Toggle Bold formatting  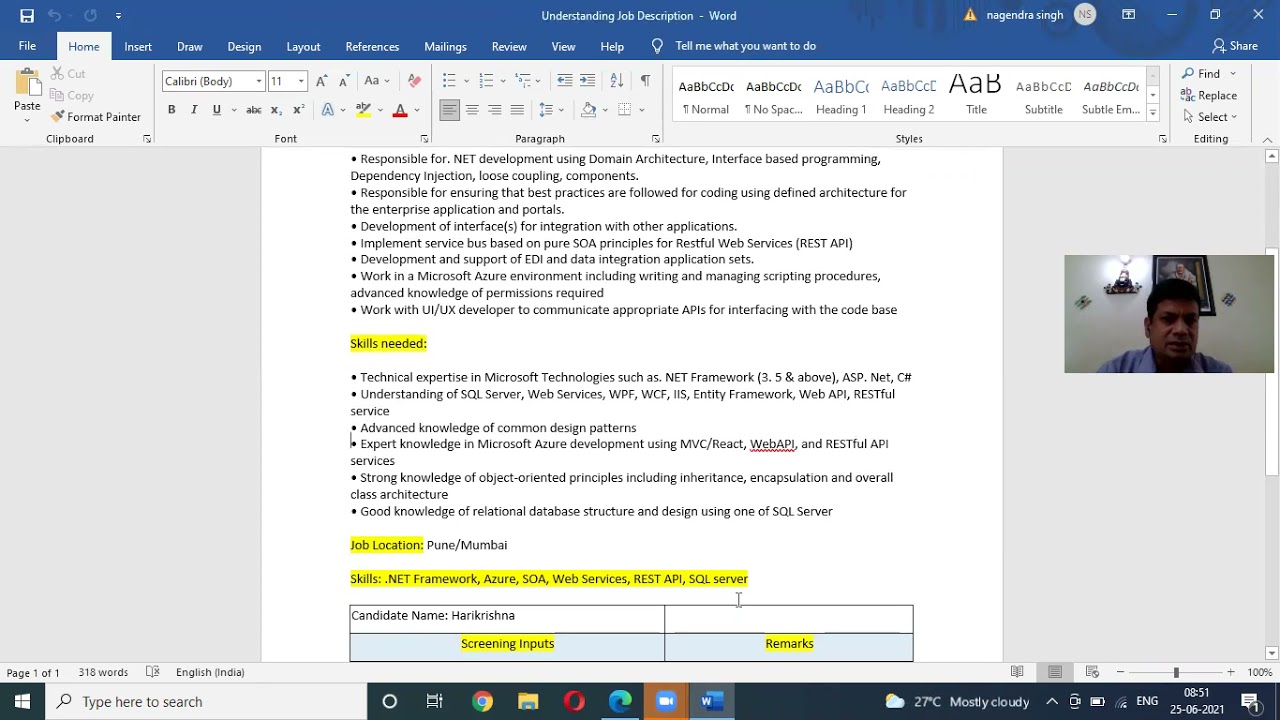[171, 110]
